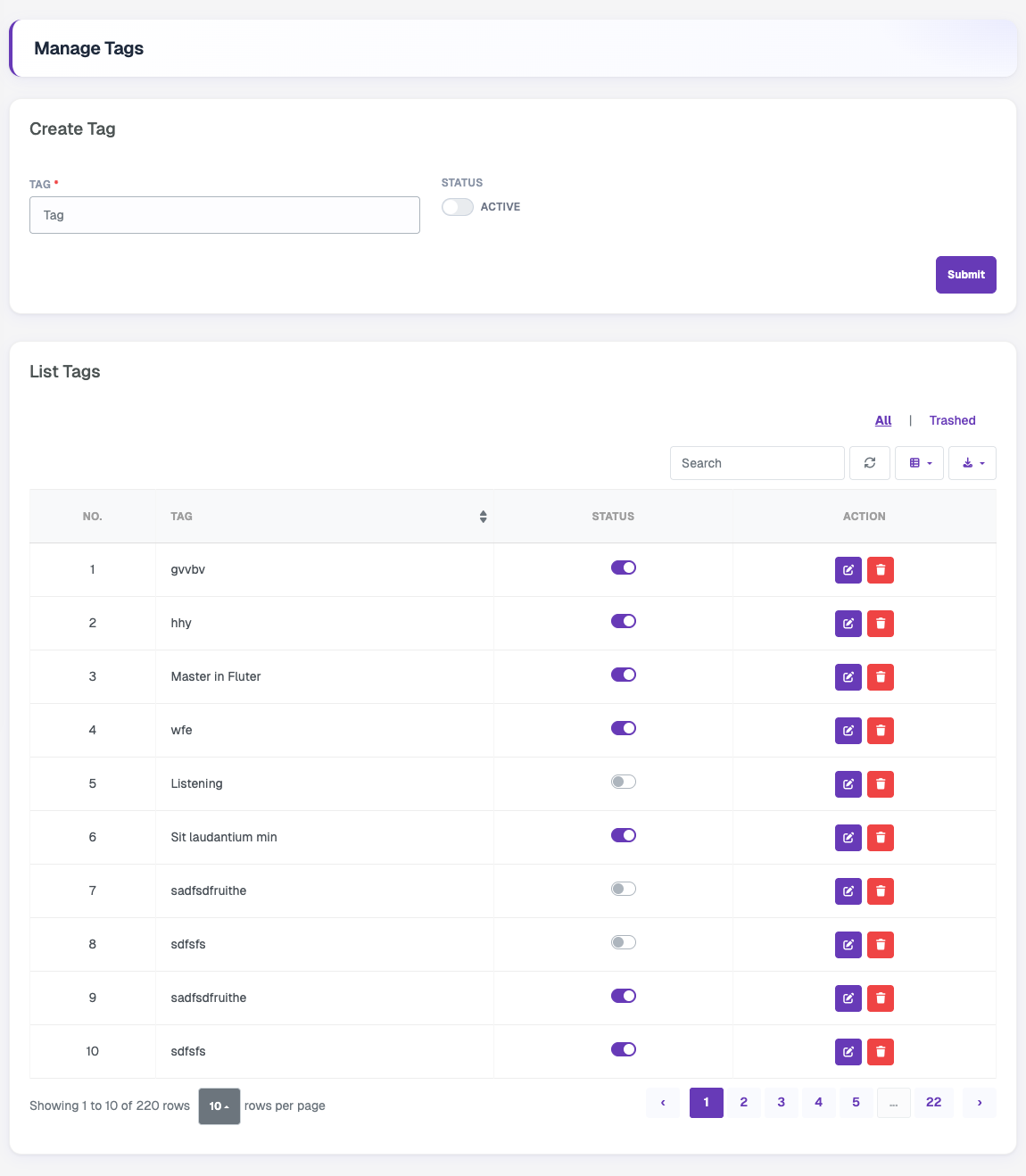Screen dimensions: 1026x1176
Task: Click the trash icon in row number 10
Action: pos(881,1052)
